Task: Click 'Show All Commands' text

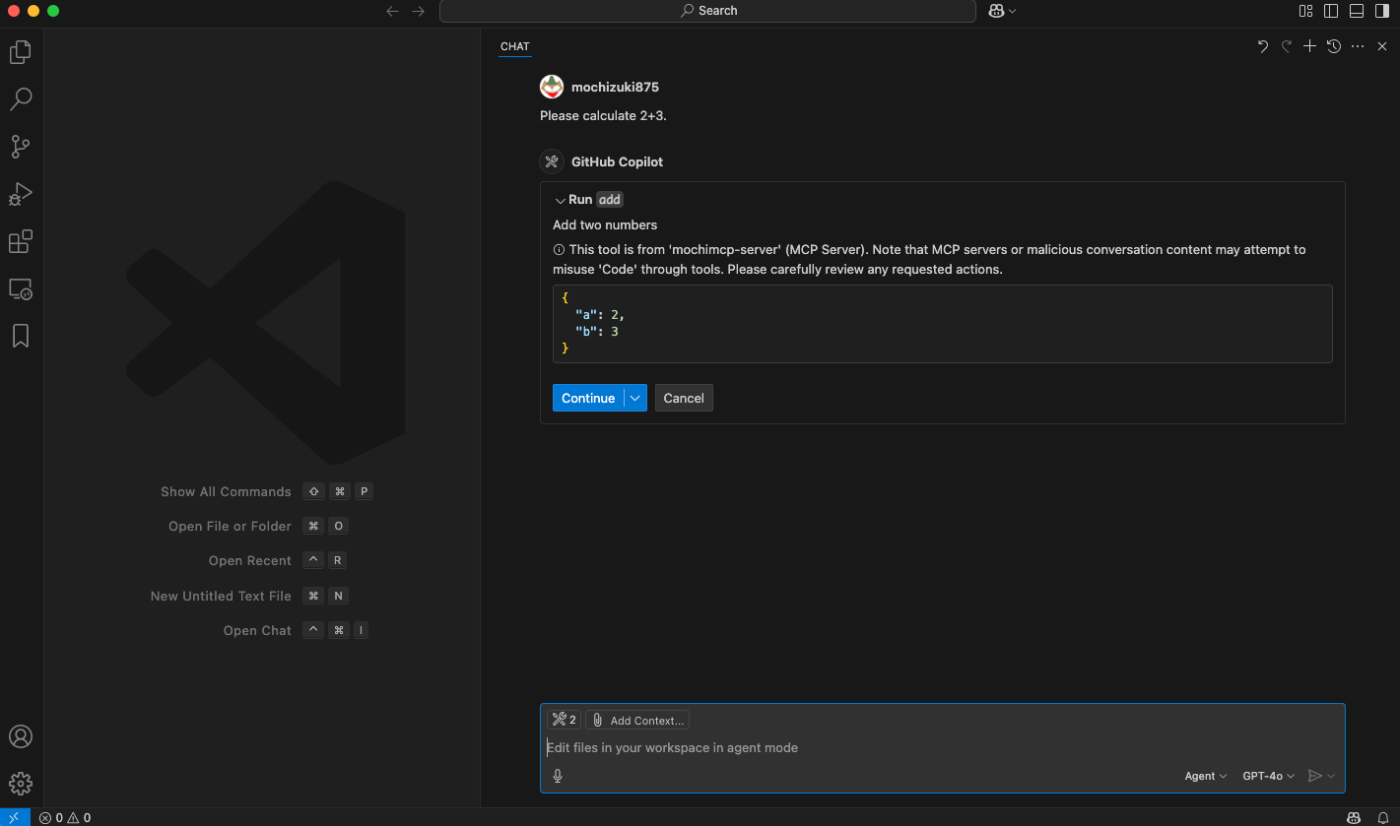Action: click(x=226, y=492)
